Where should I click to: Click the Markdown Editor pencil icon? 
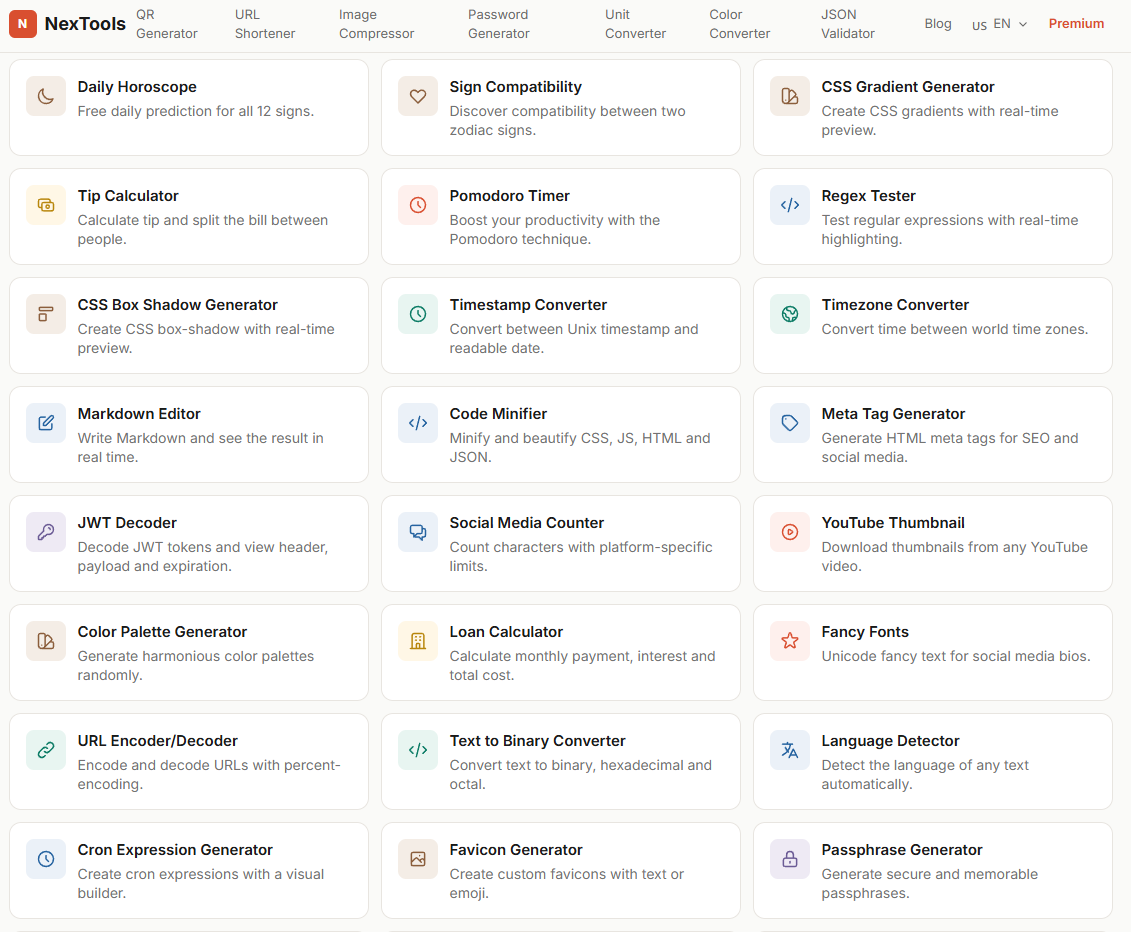45,423
